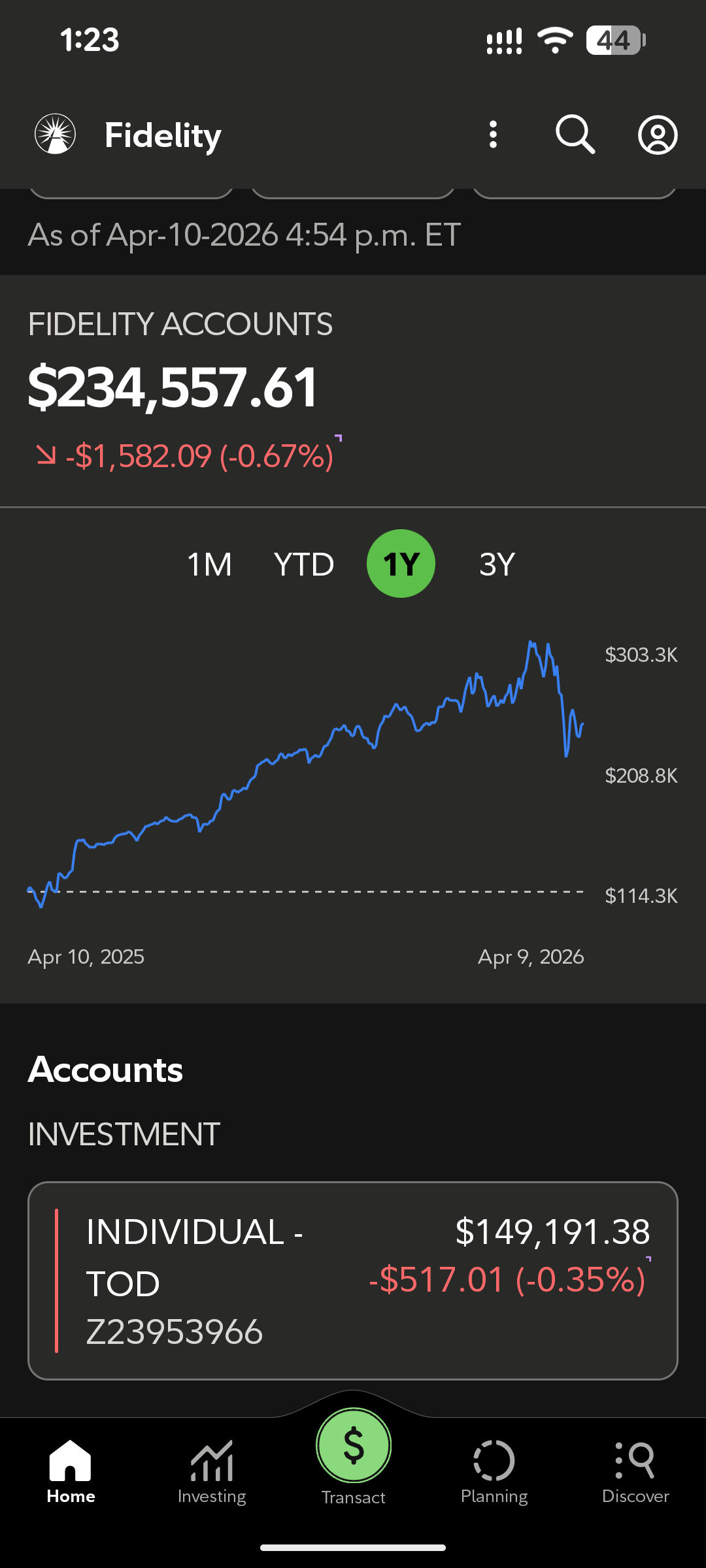Viewport: 706px width, 1568px height.
Task: Tap the INVESTMENT section heading
Action: click(x=124, y=1134)
